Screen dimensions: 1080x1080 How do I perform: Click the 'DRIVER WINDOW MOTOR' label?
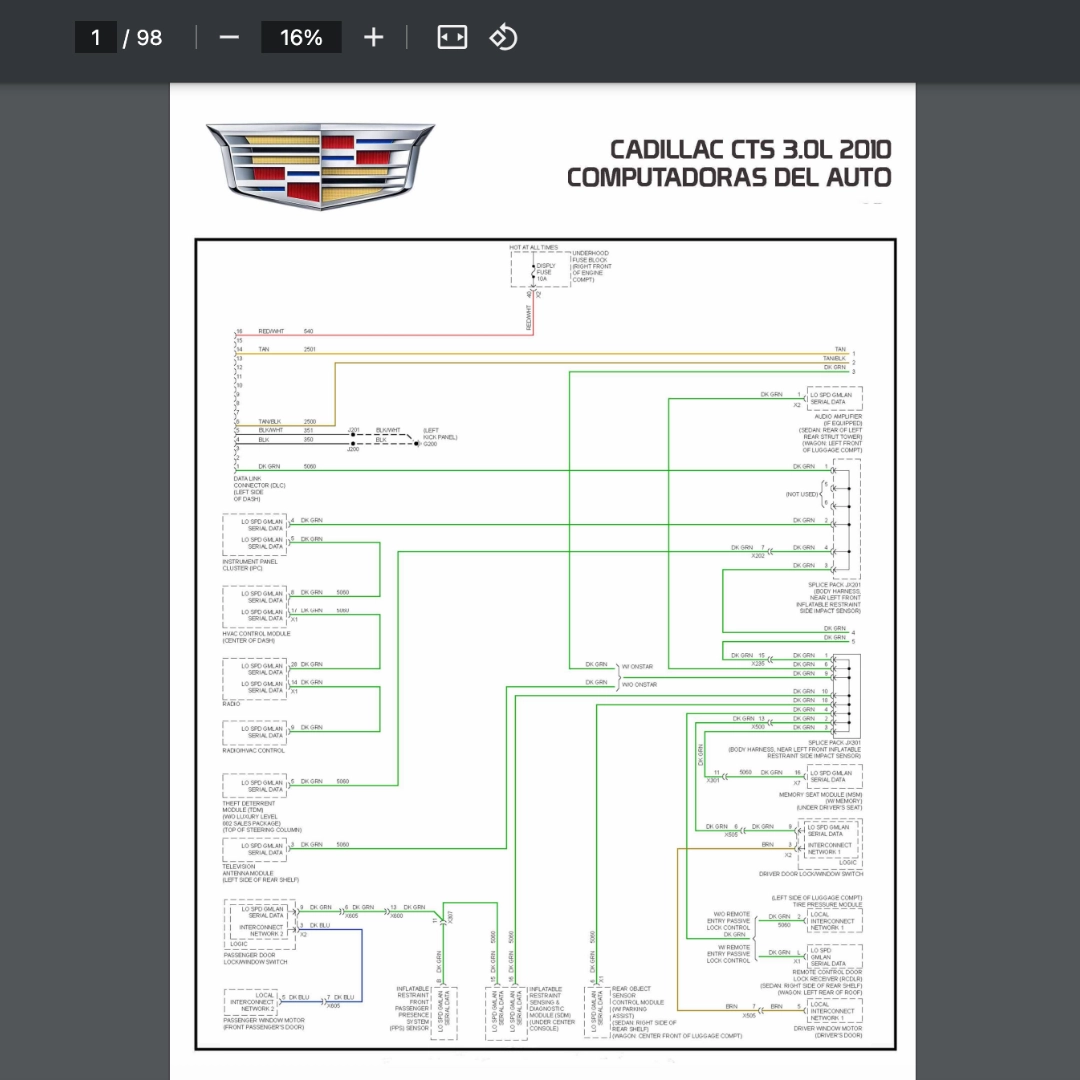click(827, 1028)
